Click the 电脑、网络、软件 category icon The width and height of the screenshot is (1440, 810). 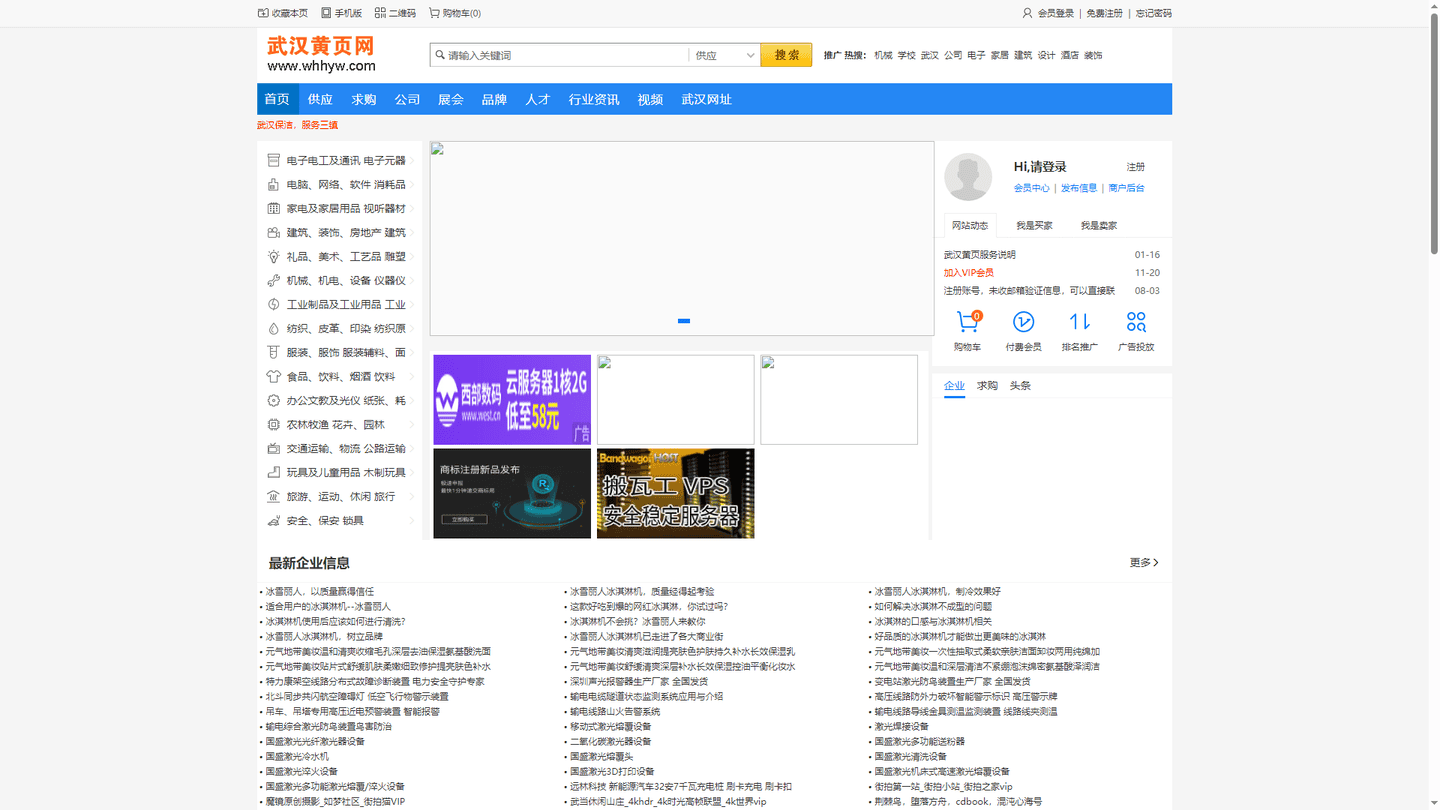click(273, 184)
